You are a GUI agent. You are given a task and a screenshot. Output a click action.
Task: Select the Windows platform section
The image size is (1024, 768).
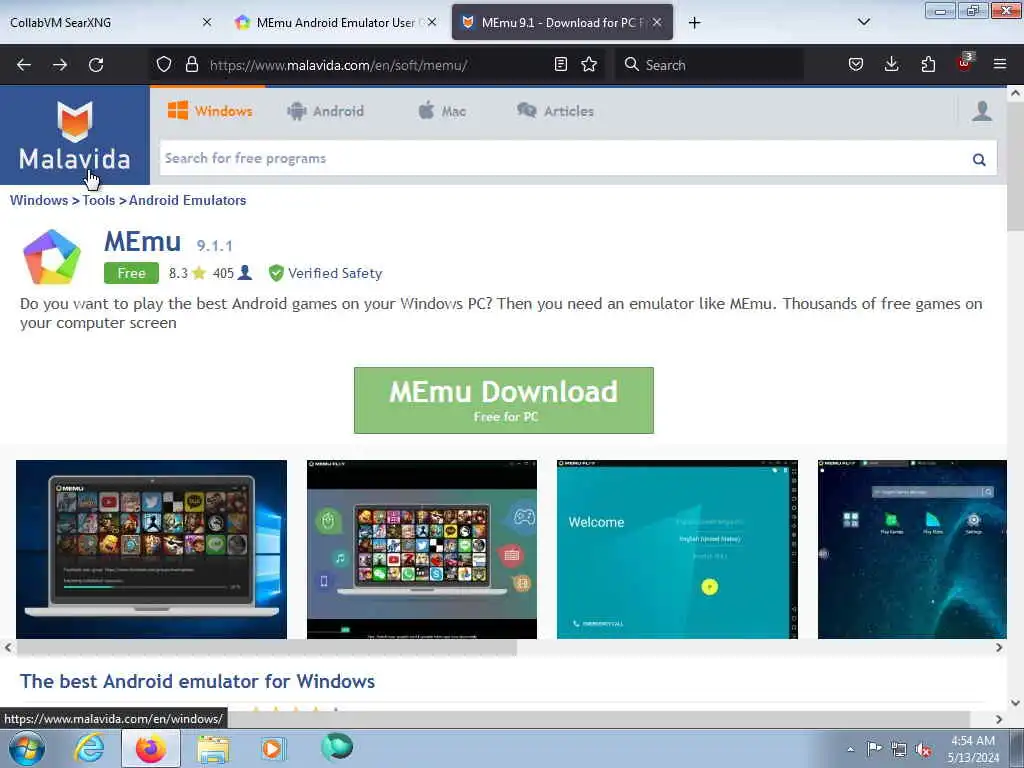[210, 111]
